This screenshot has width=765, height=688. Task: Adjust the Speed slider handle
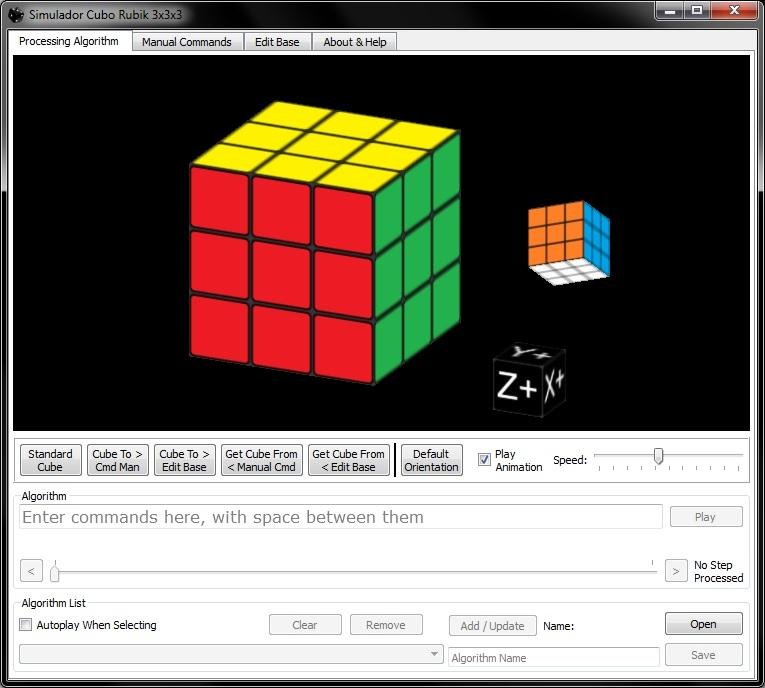pyautogui.click(x=659, y=456)
